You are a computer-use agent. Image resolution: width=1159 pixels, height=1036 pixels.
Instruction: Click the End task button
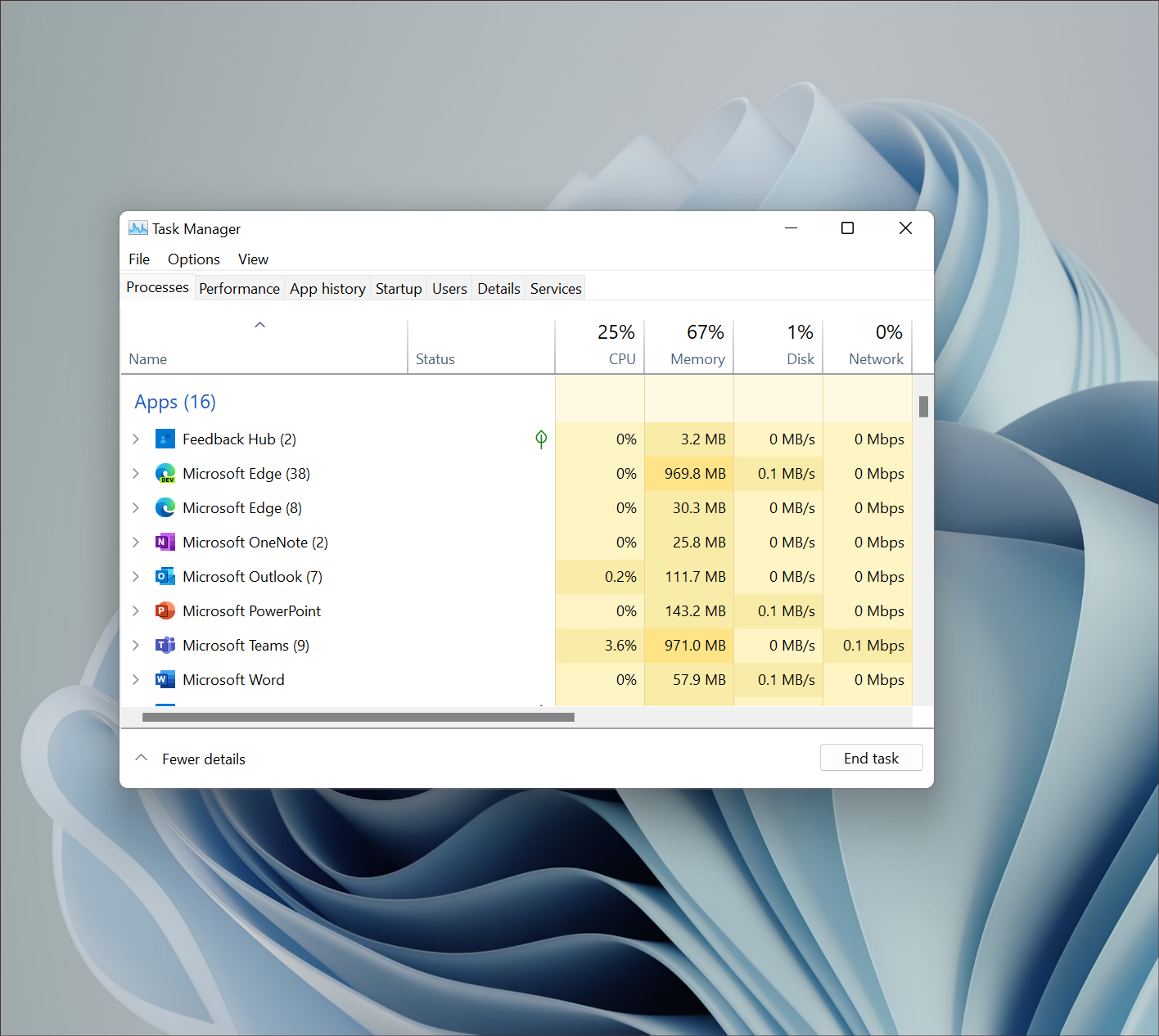(871, 758)
